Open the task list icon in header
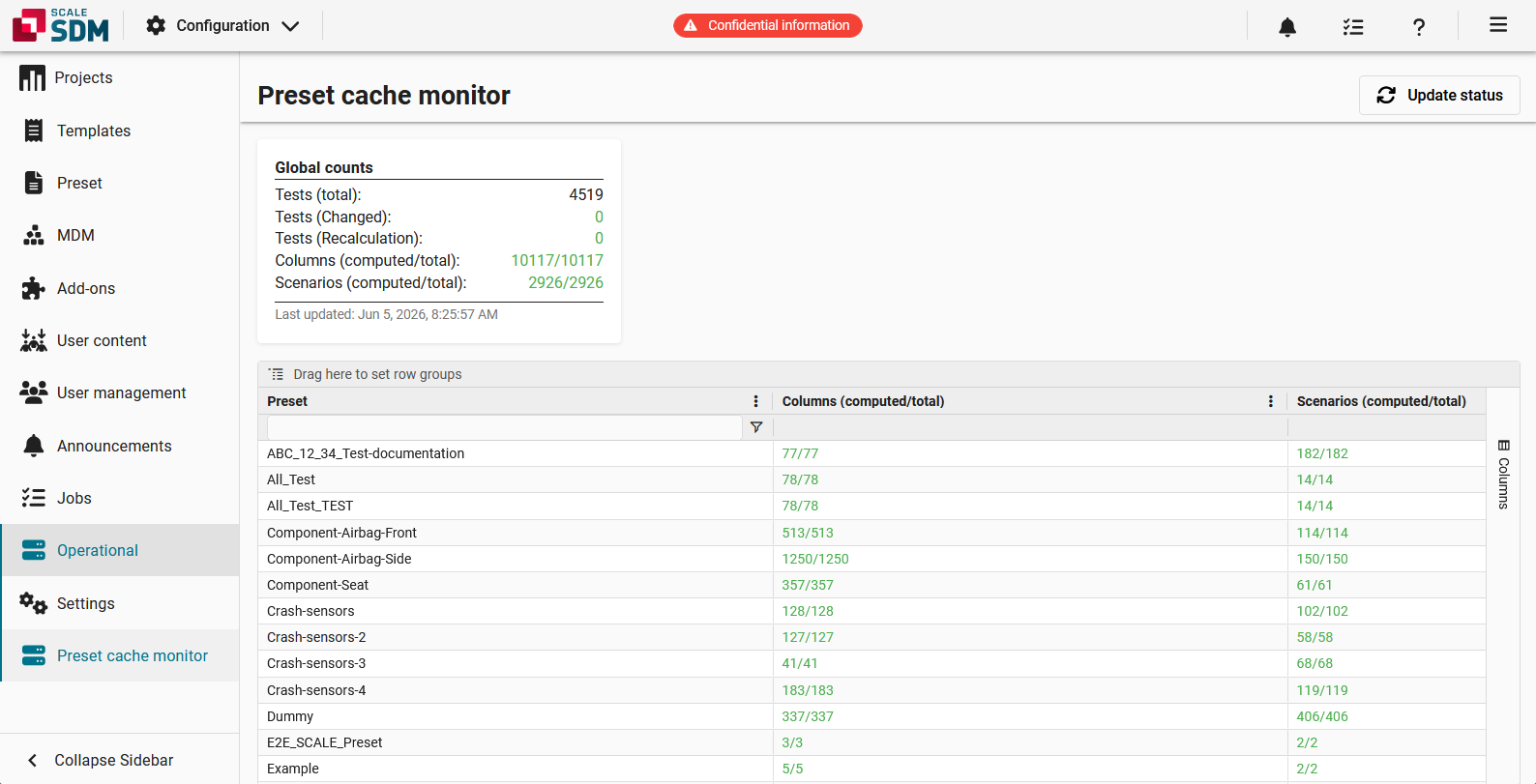Screen dimensions: 1536x784 click(x=1353, y=27)
